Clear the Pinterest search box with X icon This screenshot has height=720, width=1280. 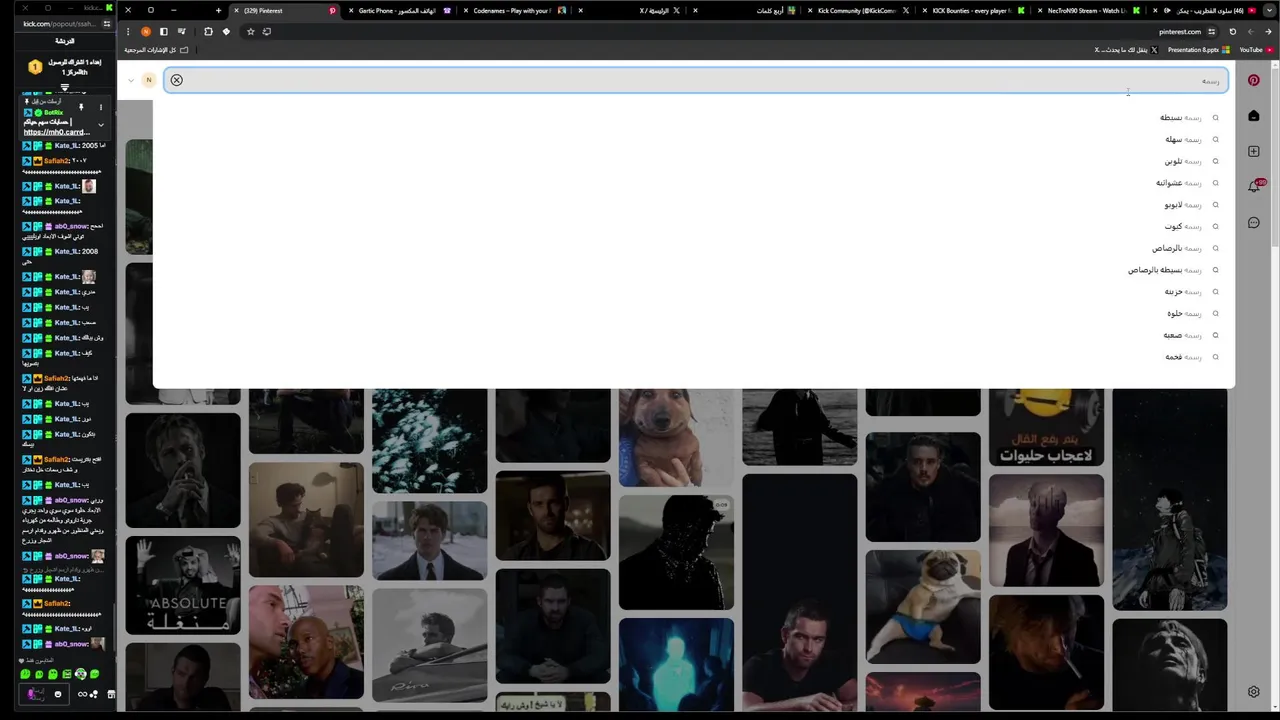coord(176,80)
